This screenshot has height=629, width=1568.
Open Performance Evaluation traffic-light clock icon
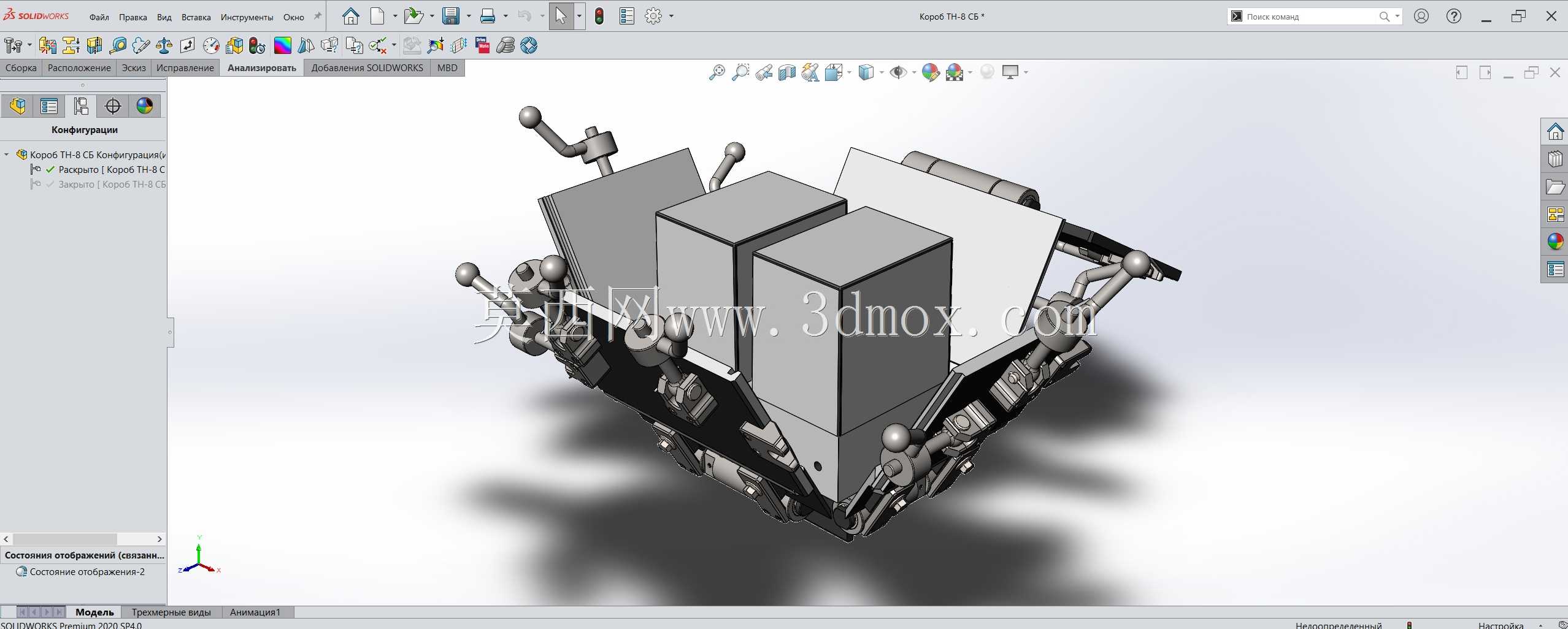click(257, 45)
